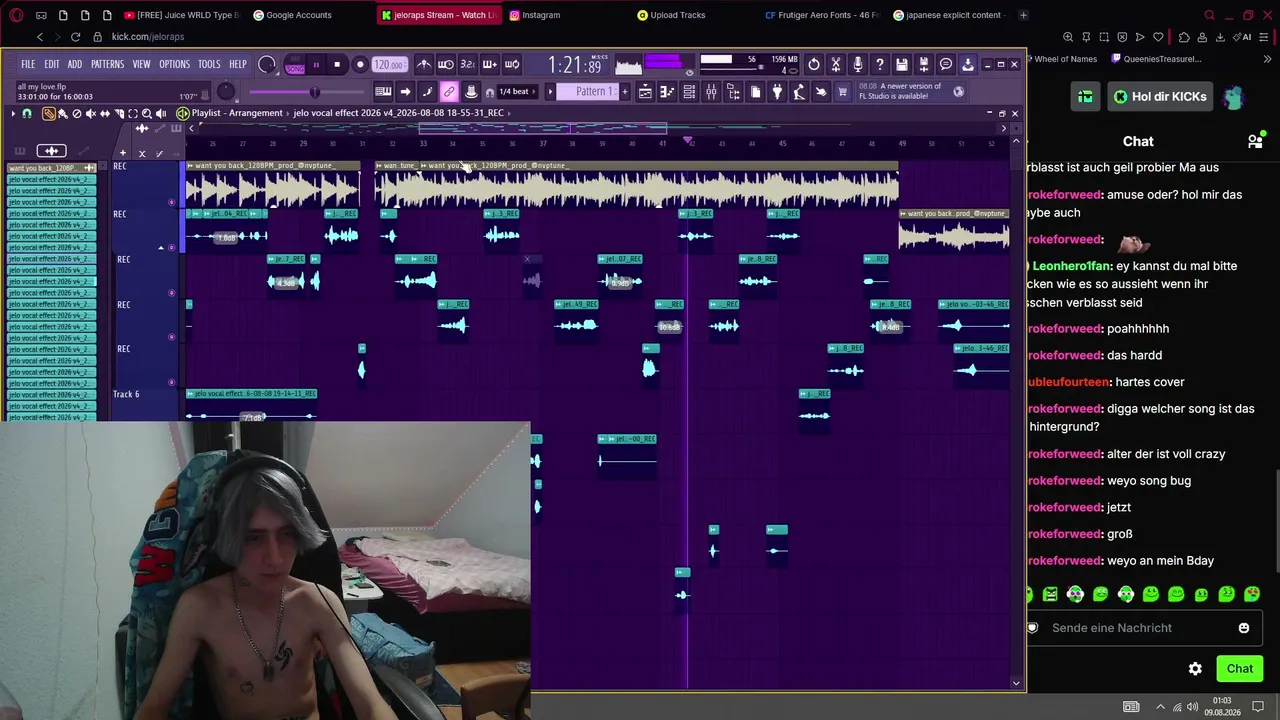Select the Playback speaker tool in playlist
The width and height of the screenshot is (1280, 720).
(162, 113)
